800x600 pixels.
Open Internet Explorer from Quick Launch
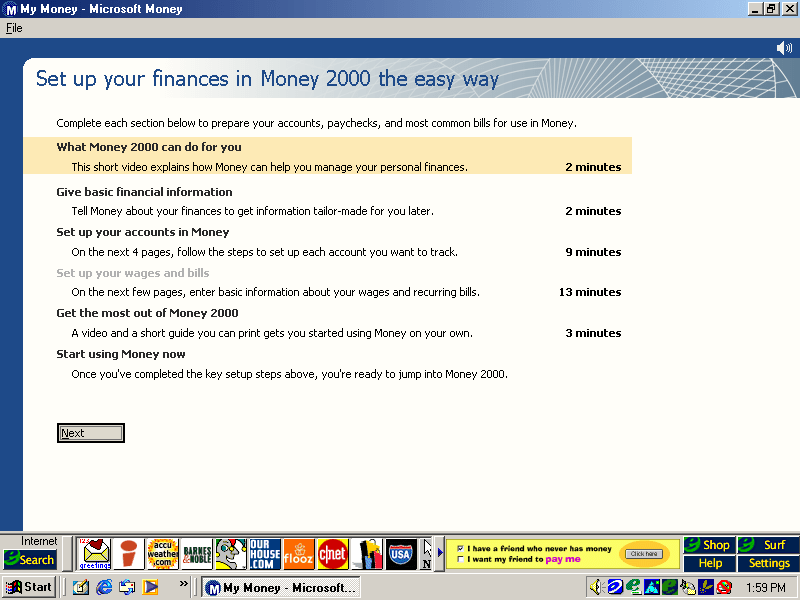pos(104,587)
